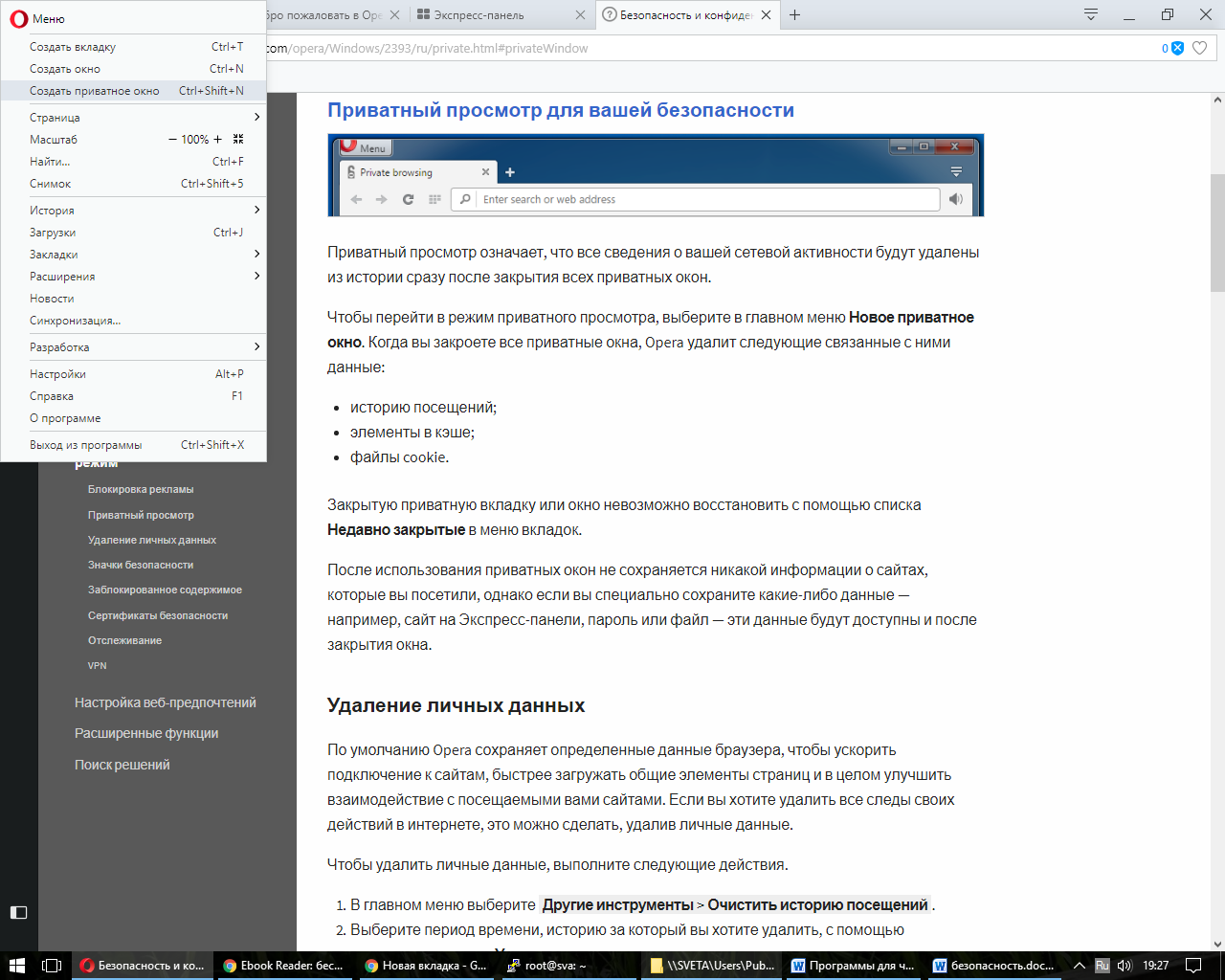Switch to Новая вкладка Chrome taskbar window
The height and width of the screenshot is (980, 1225).
pyautogui.click(x=426, y=966)
